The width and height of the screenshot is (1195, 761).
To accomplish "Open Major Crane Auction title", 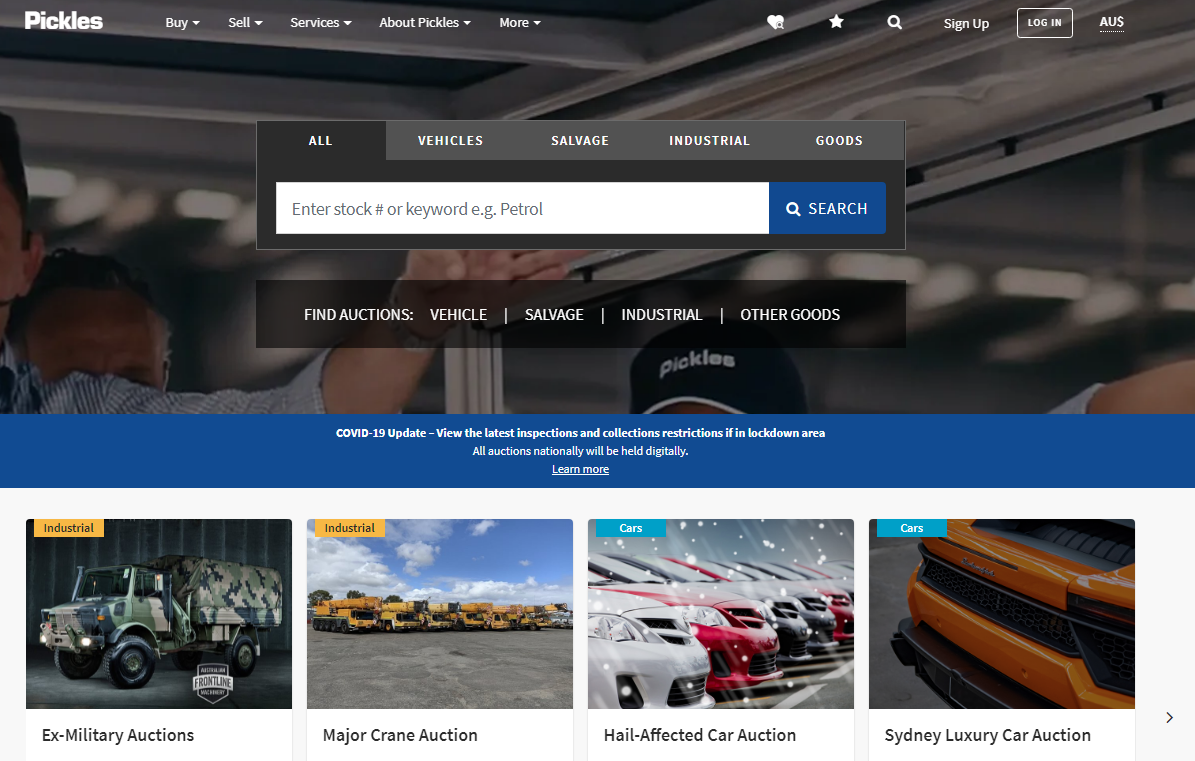I will pos(400,735).
